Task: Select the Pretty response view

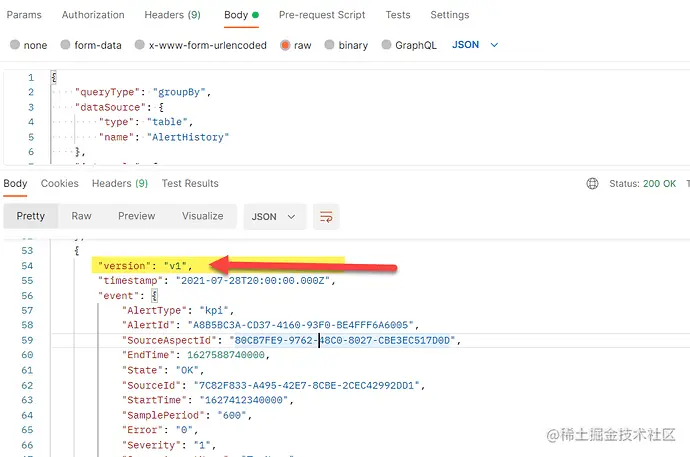Action: pos(31,216)
